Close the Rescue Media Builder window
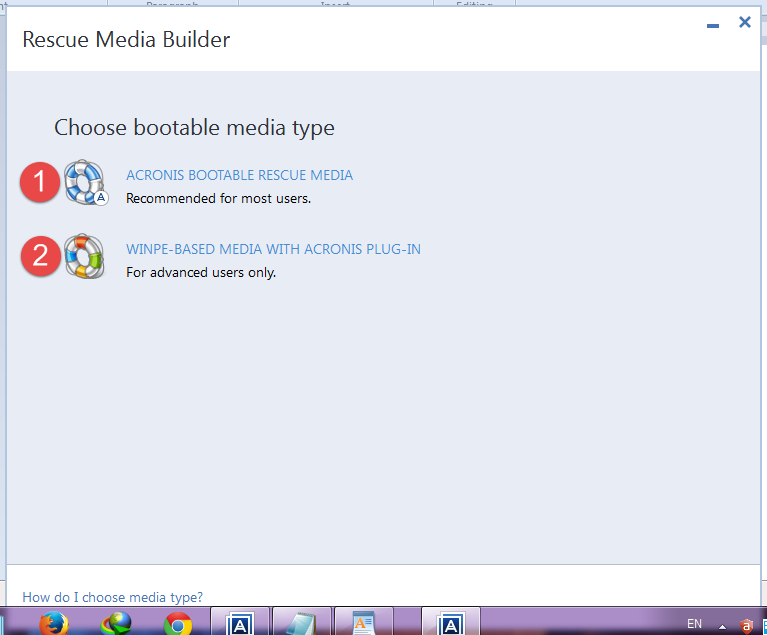 click(x=744, y=22)
